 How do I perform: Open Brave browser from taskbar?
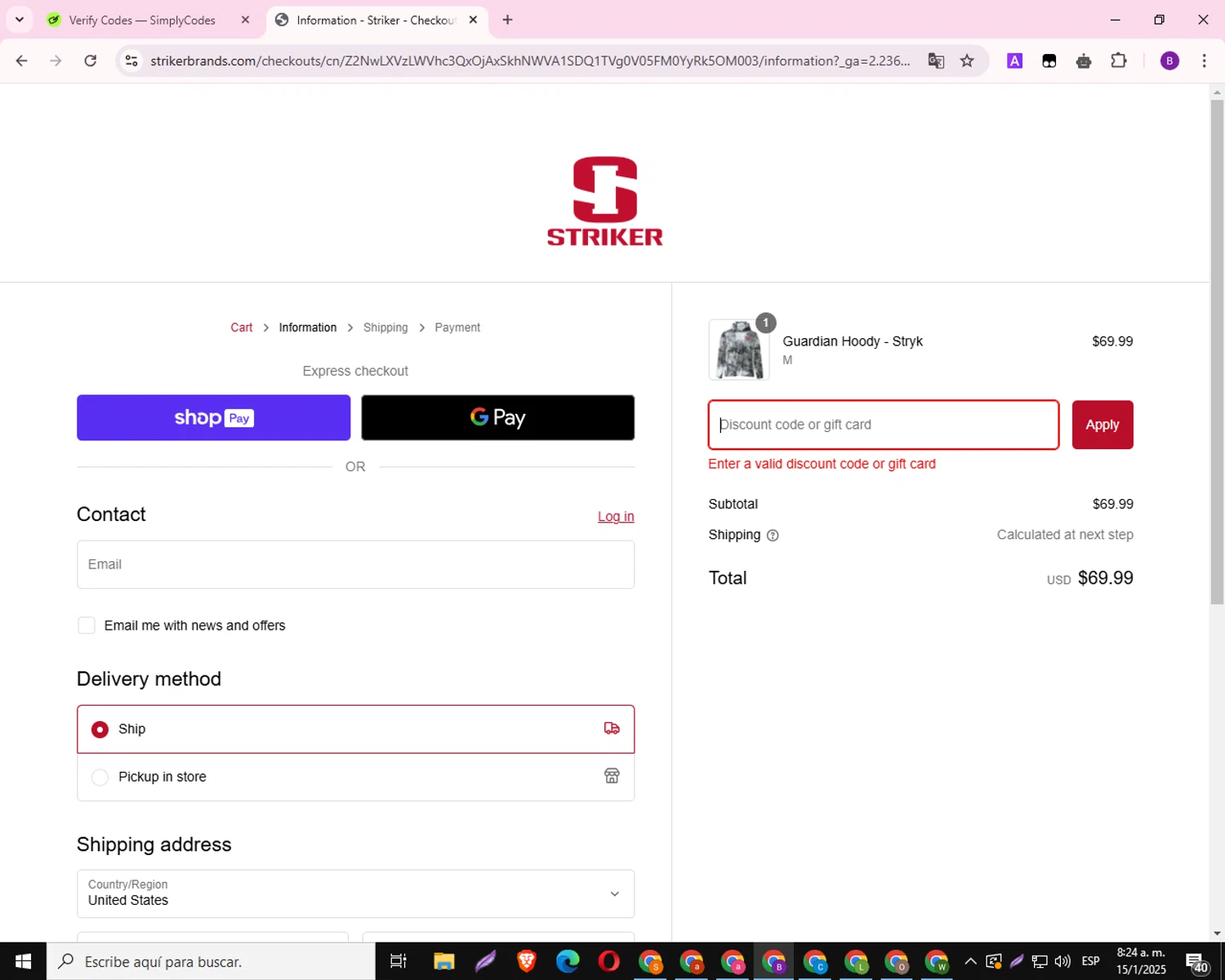click(527, 961)
